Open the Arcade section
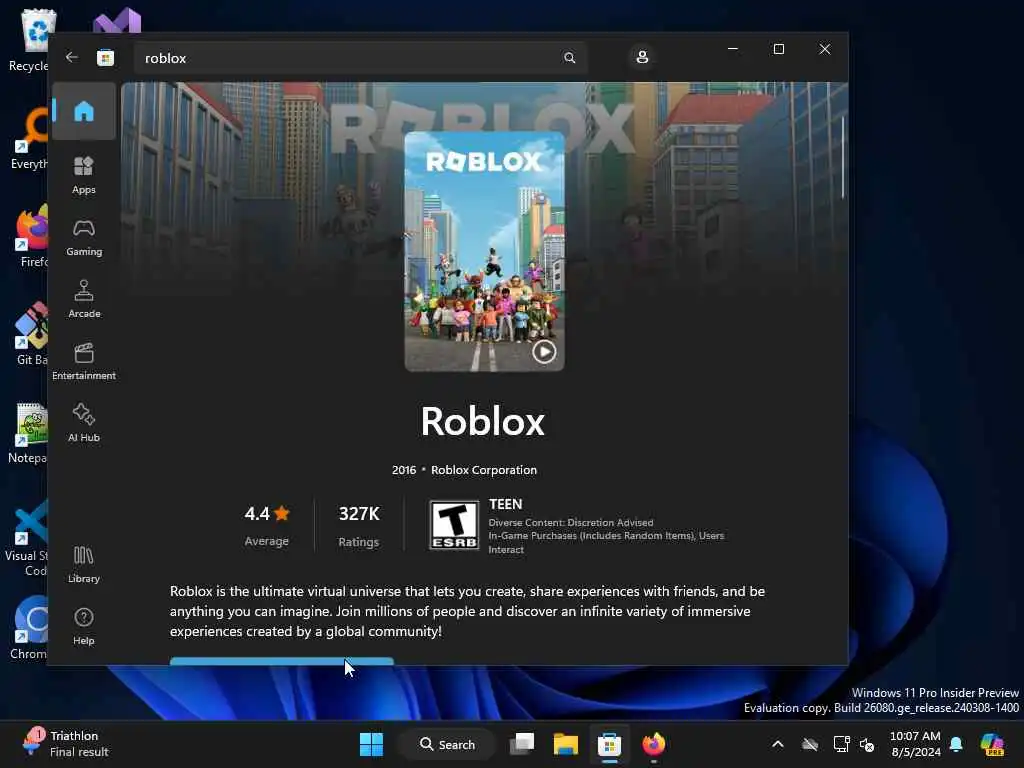The height and width of the screenshot is (768, 1024). (84, 300)
